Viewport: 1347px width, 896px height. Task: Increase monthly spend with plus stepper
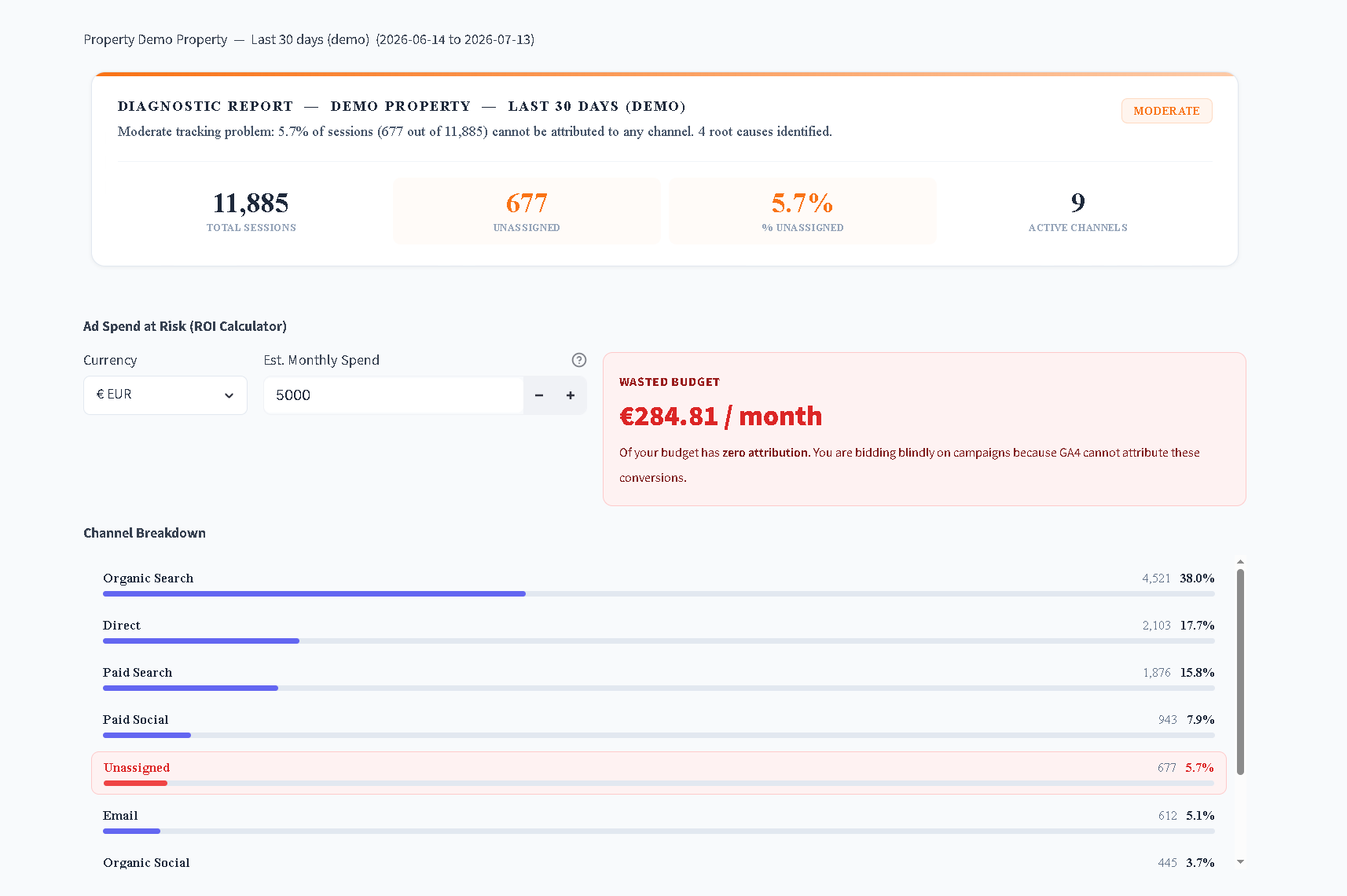pos(571,395)
